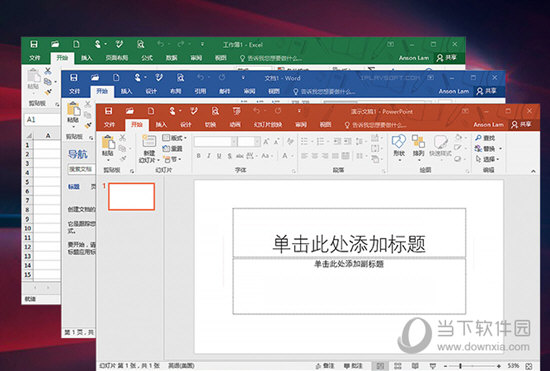Screen dimensions: 550x371
Task: Click Arrange icon in PowerPoint drawing group
Action: click(x=418, y=142)
